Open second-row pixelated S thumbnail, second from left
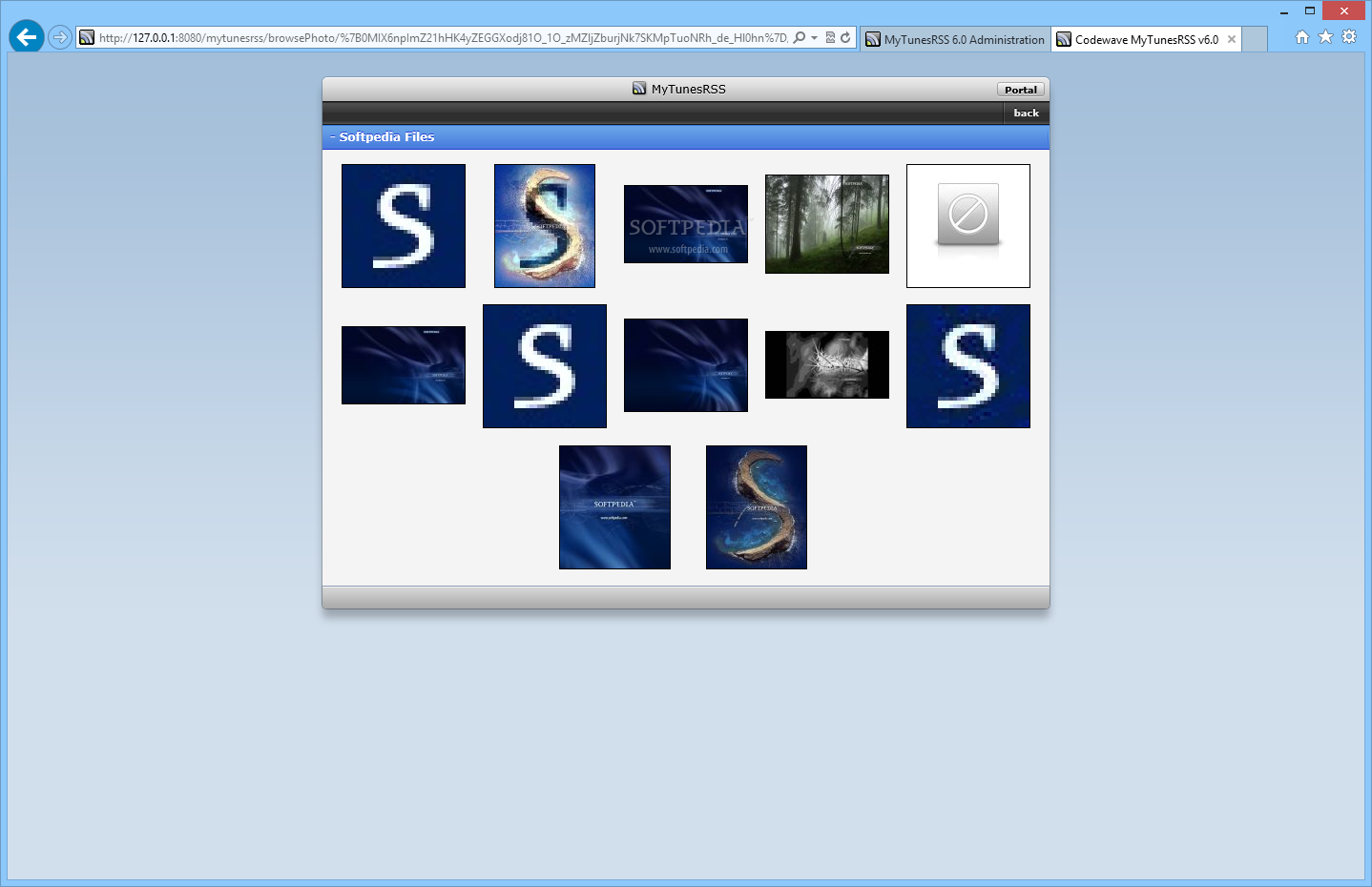Viewport: 1372px width, 887px height. coord(545,366)
